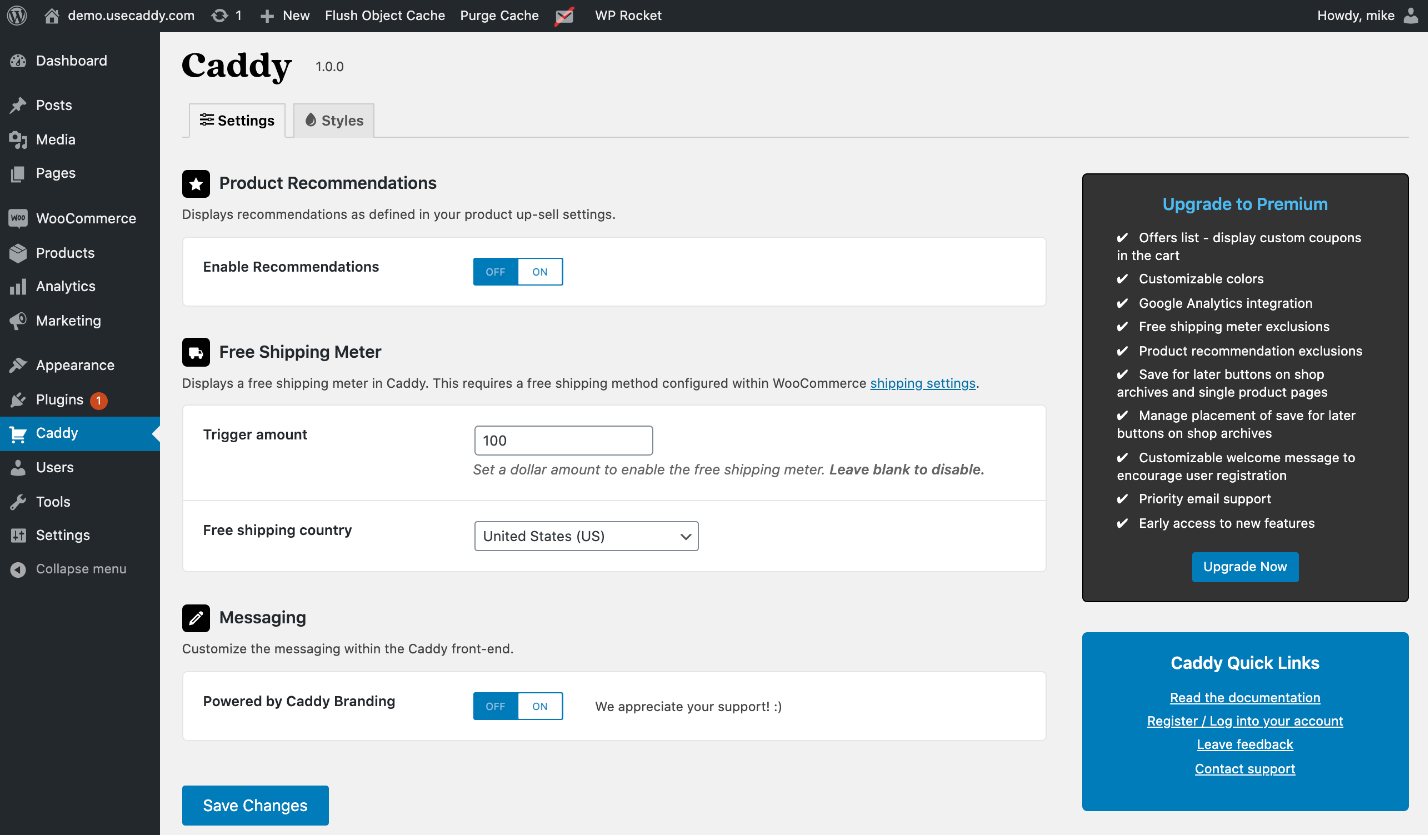Open Read the documentation link
The width and height of the screenshot is (1428, 835).
[1245, 698]
